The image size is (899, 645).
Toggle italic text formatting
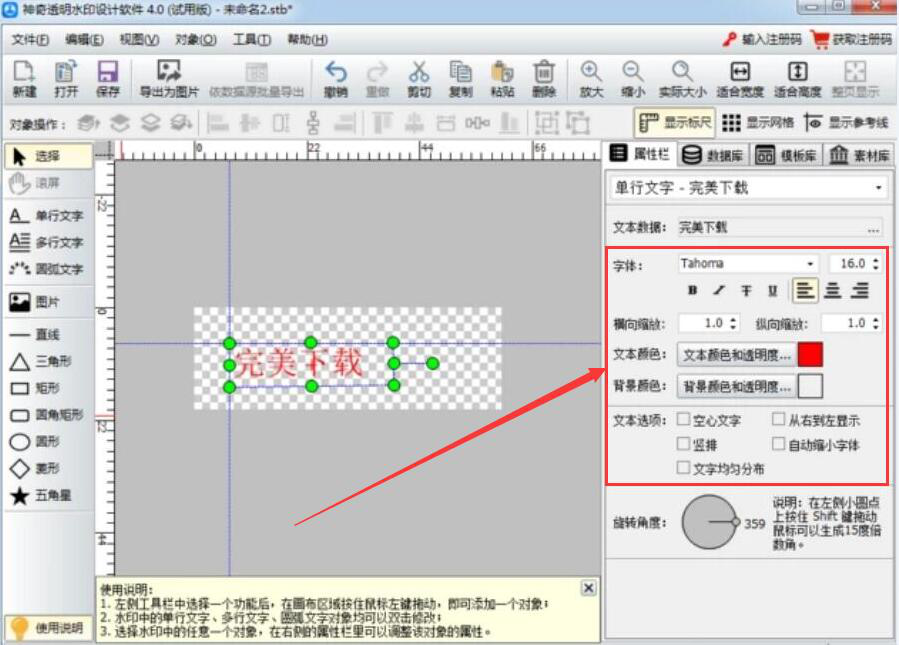pyautogui.click(x=719, y=291)
